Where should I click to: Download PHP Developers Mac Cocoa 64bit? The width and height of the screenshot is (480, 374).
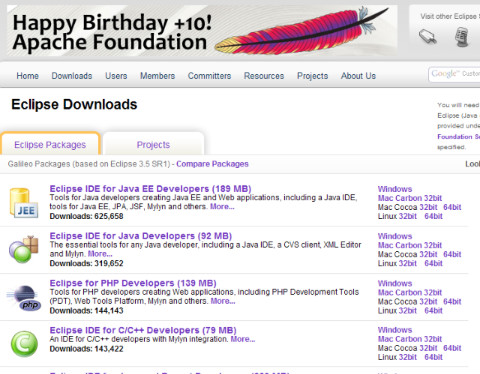pos(452,302)
